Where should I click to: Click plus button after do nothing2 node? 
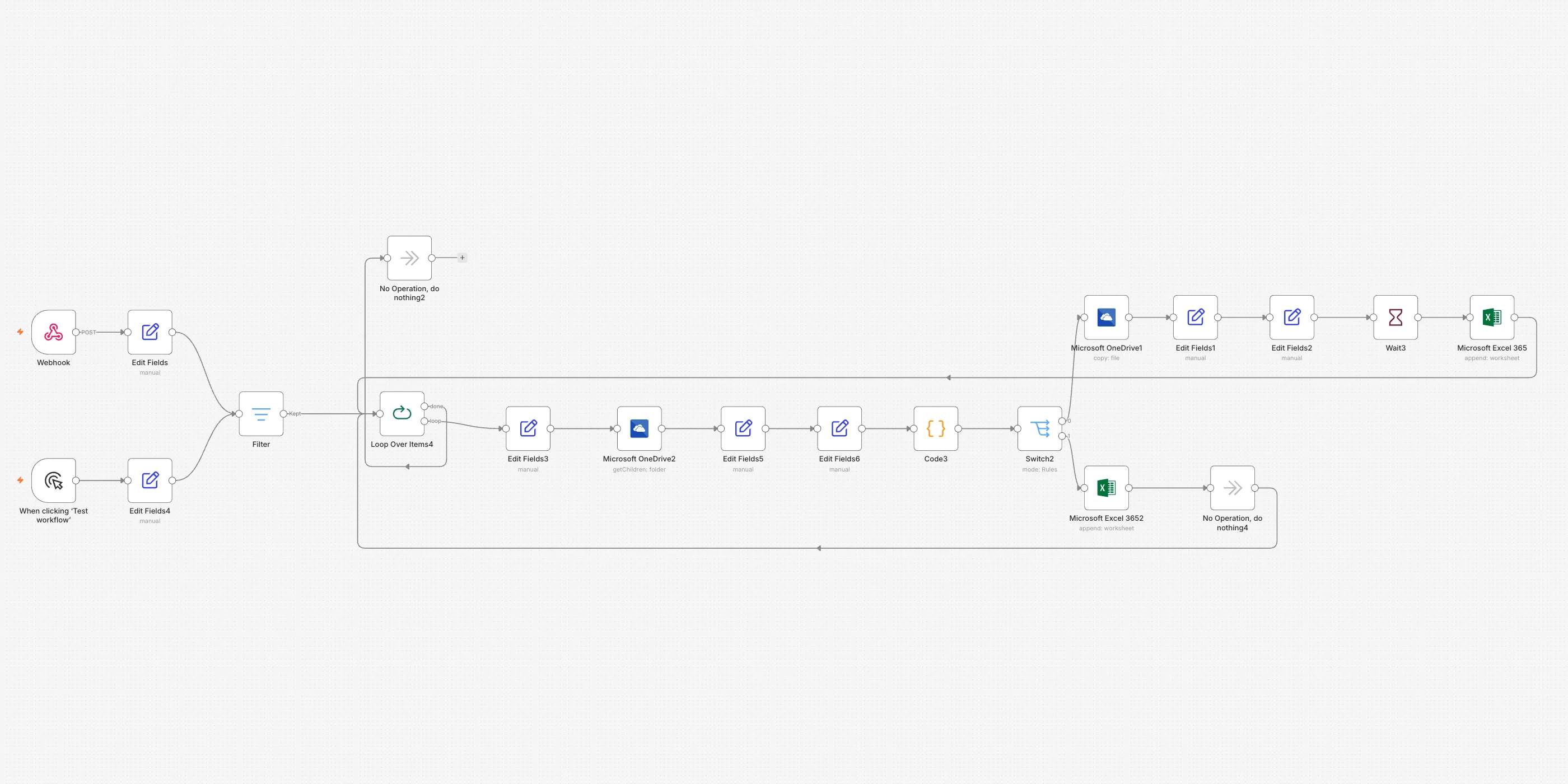pyautogui.click(x=463, y=258)
